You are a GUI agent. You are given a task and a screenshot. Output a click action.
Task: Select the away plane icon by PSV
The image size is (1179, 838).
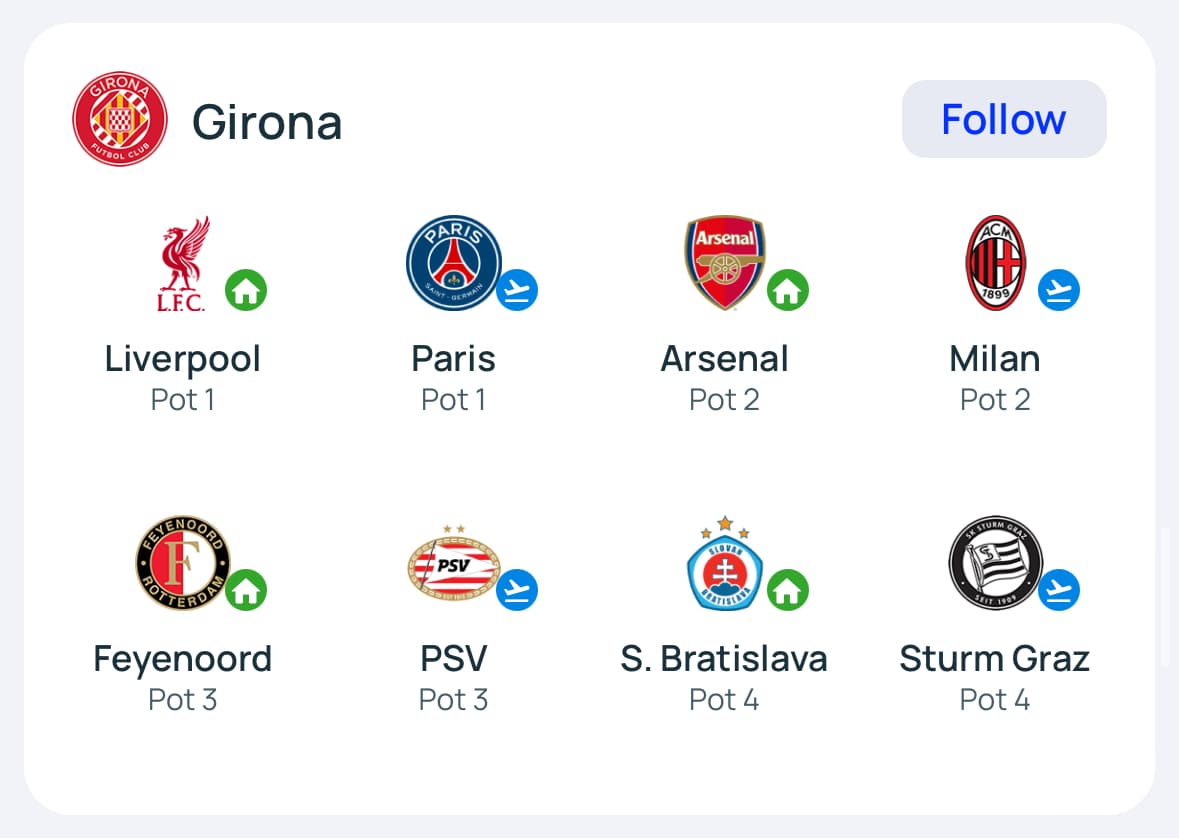coord(517,590)
